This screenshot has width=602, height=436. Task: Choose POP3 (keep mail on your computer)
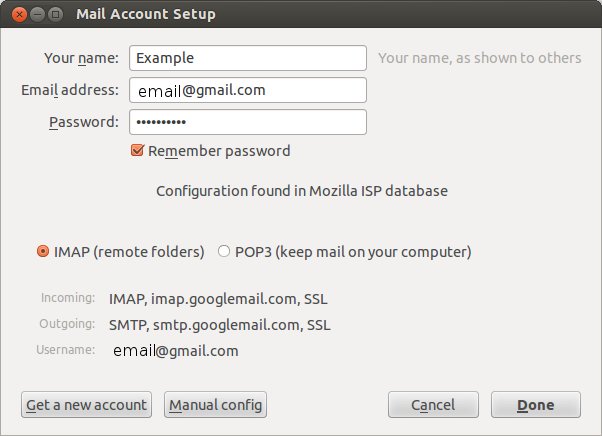[x=224, y=252]
